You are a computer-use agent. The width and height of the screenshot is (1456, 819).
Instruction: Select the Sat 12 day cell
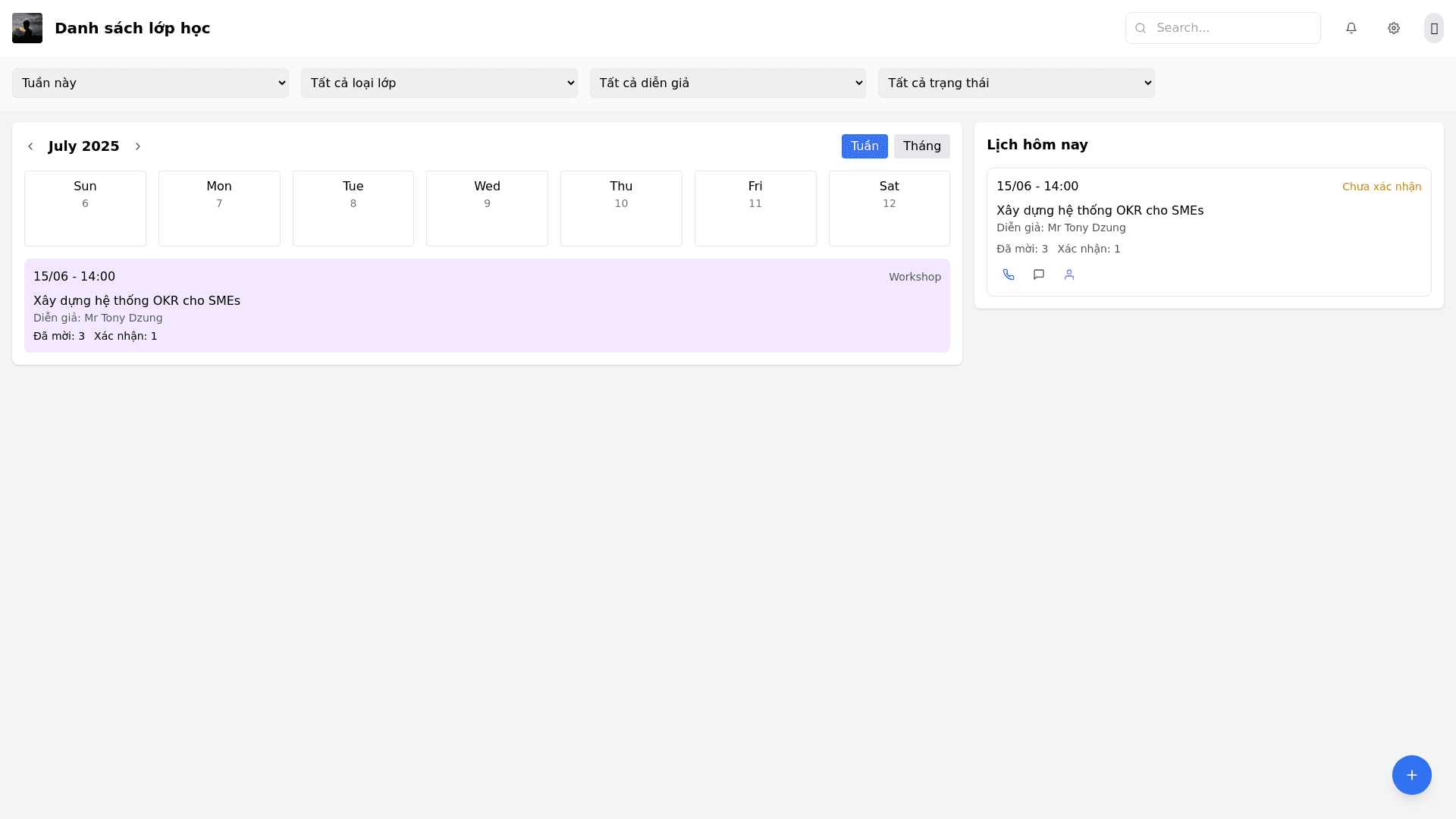tap(889, 209)
